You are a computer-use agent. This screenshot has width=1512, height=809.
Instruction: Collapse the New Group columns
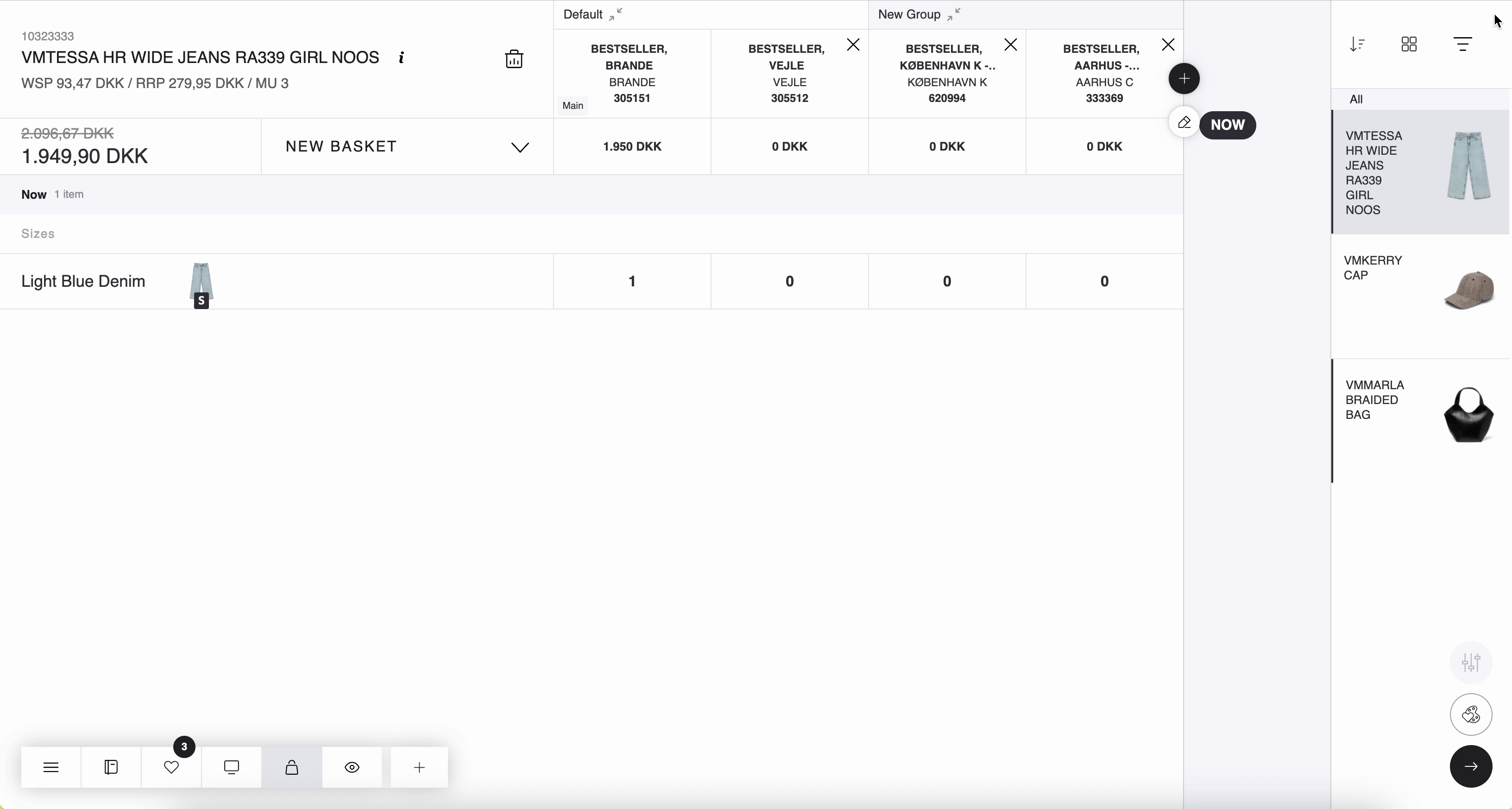click(x=953, y=15)
